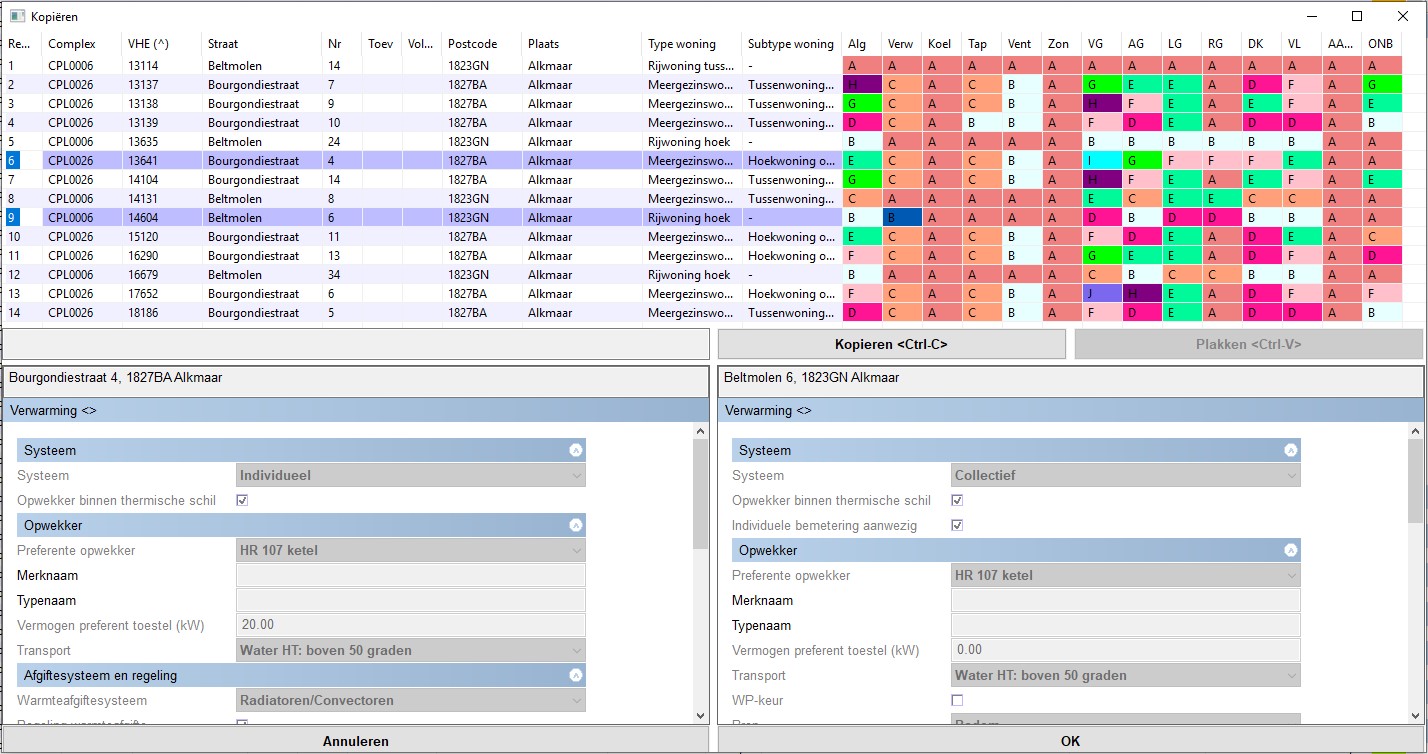Click the Kopiëren window title bar icon
The height and width of the screenshot is (754, 1428).
(16, 16)
